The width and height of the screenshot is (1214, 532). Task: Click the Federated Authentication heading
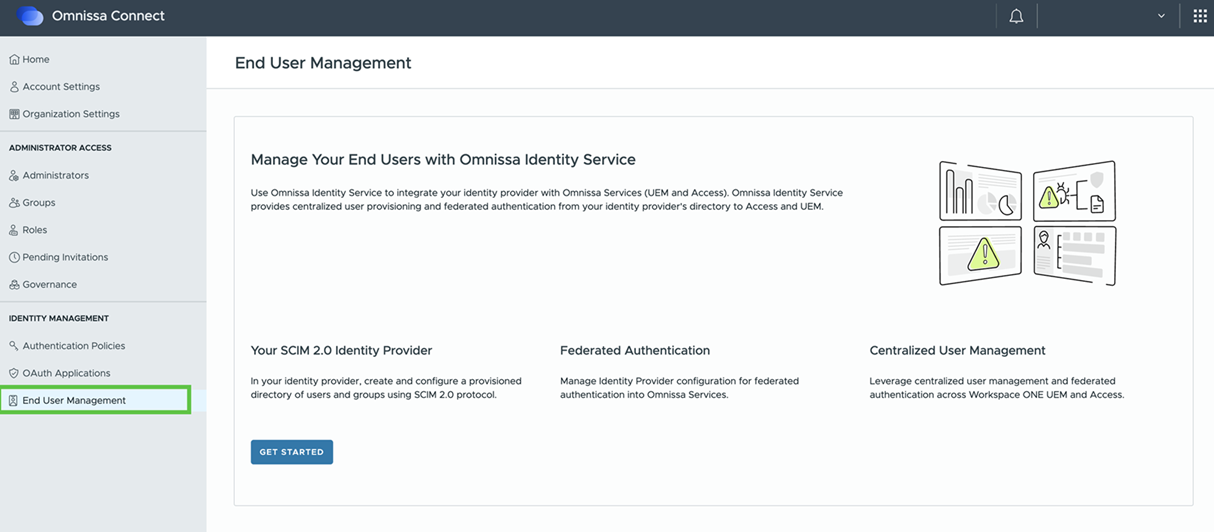(635, 351)
